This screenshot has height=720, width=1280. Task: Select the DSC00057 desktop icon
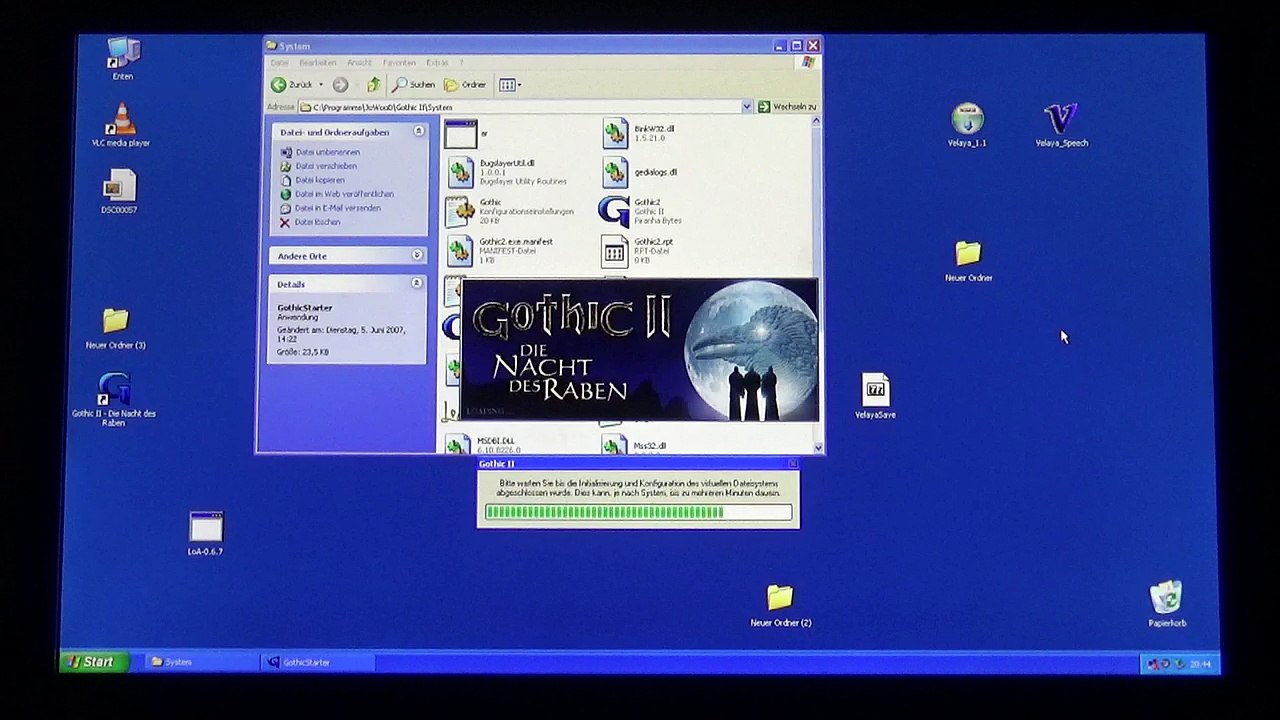point(119,192)
